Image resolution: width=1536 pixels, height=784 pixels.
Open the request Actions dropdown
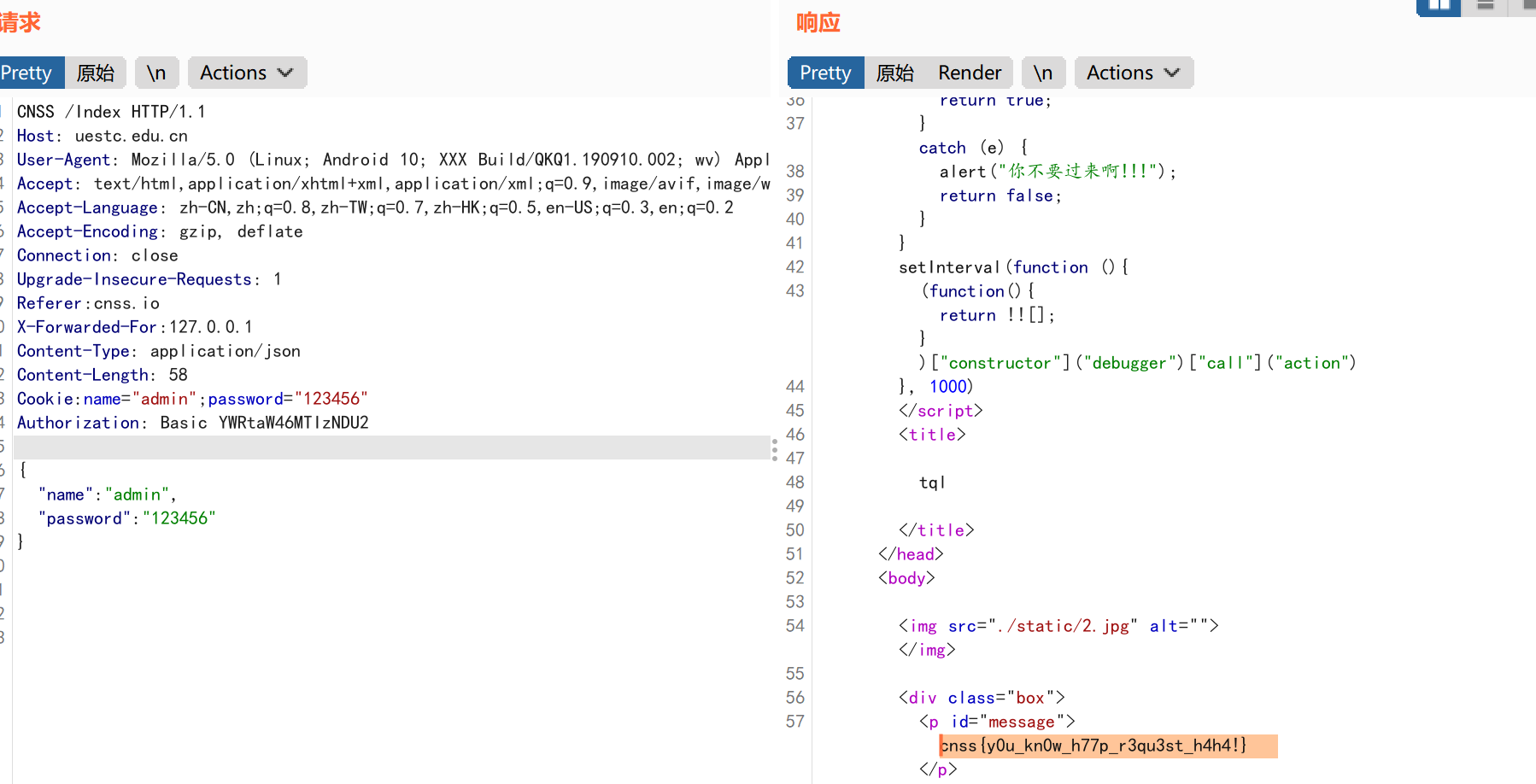point(247,73)
